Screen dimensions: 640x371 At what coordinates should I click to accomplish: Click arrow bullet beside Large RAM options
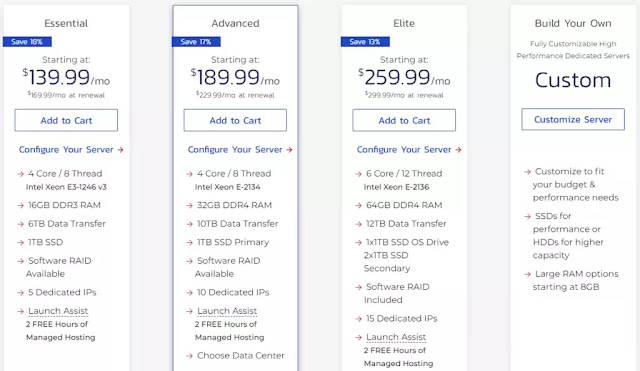527,274
